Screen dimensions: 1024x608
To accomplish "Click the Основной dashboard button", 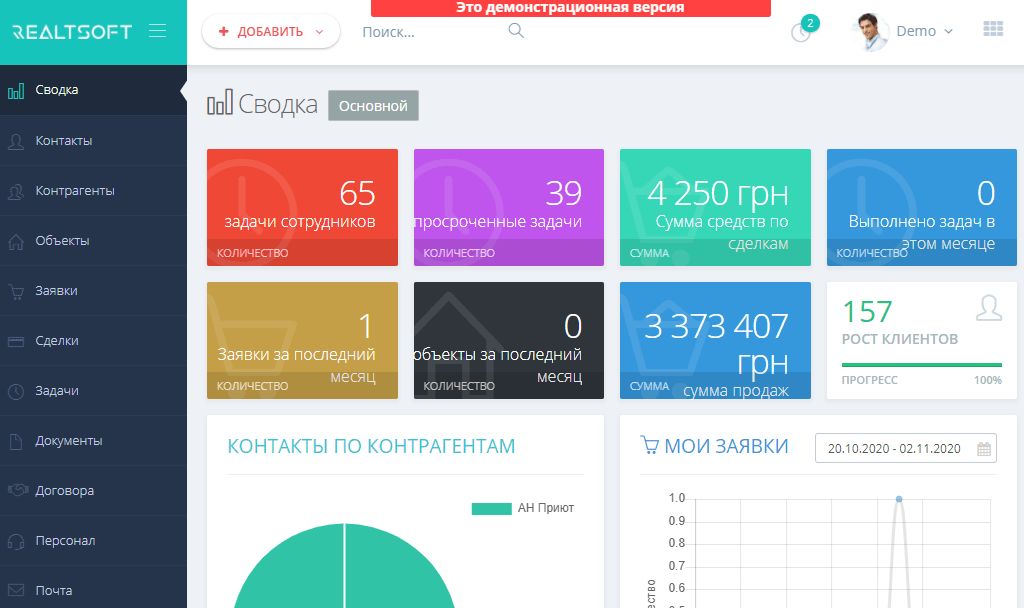I will [373, 106].
